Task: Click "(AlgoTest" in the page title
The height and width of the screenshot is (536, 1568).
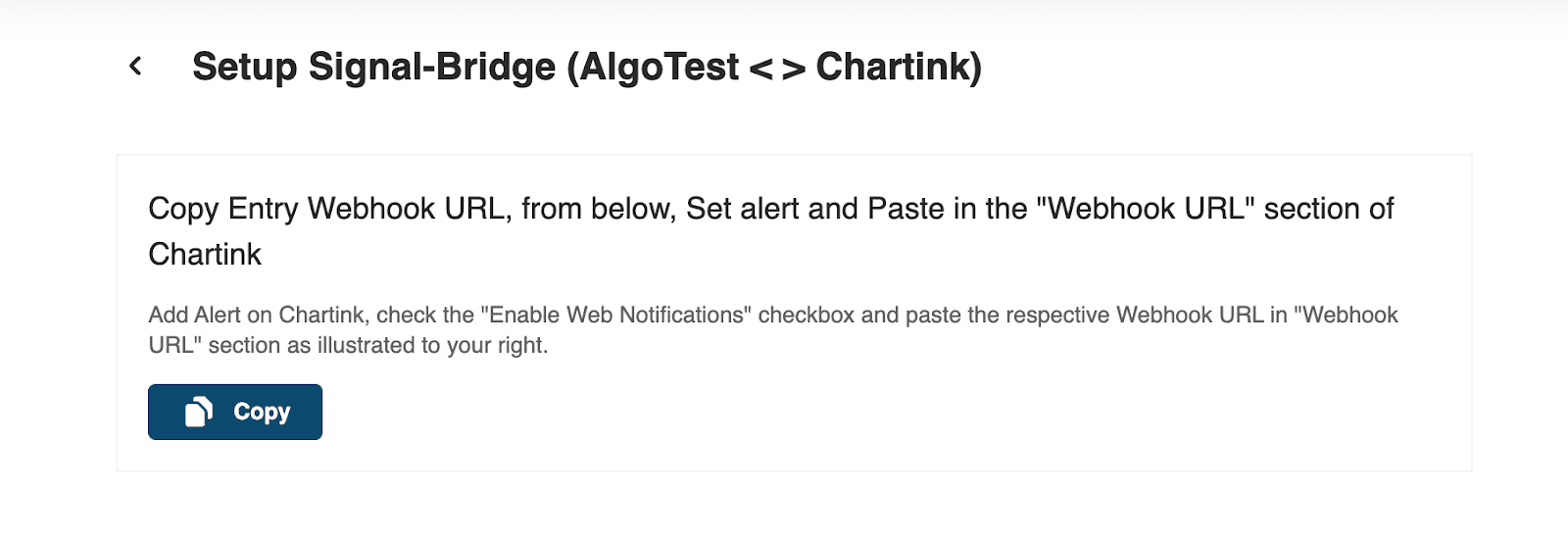Action: pos(653,67)
